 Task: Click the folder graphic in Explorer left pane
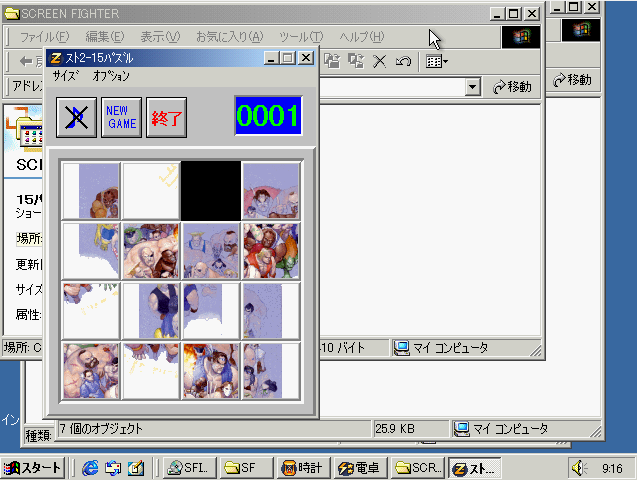click(x=24, y=128)
